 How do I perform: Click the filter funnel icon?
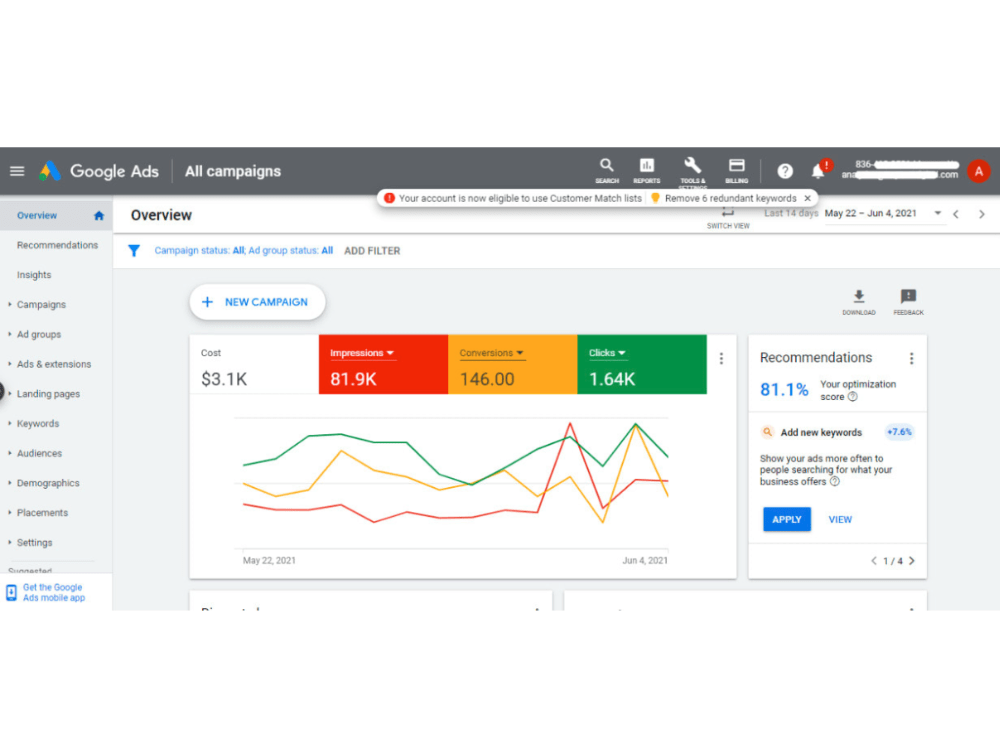click(x=134, y=251)
